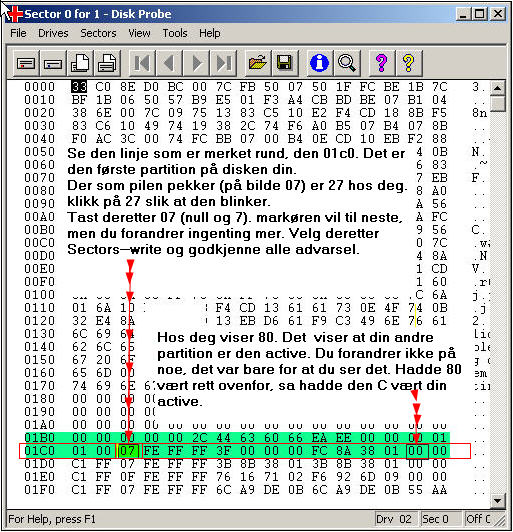Select byte C0 in row 0000
Viewport: 513px width, 532px height.
click(x=103, y=87)
